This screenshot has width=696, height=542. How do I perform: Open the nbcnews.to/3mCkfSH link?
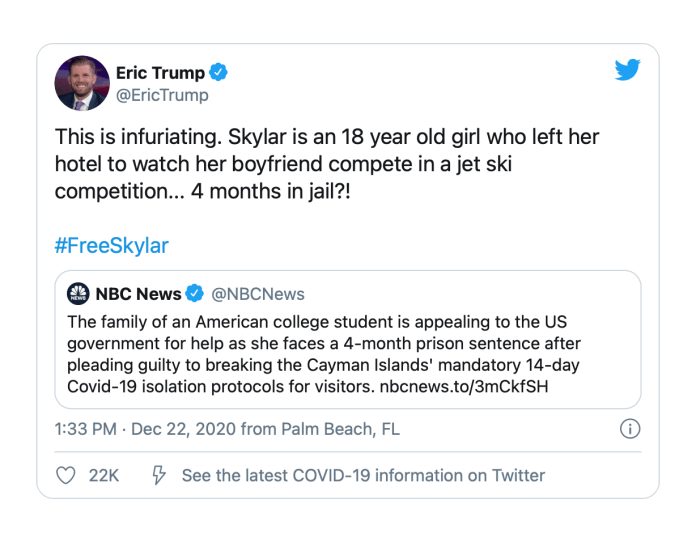[464, 387]
